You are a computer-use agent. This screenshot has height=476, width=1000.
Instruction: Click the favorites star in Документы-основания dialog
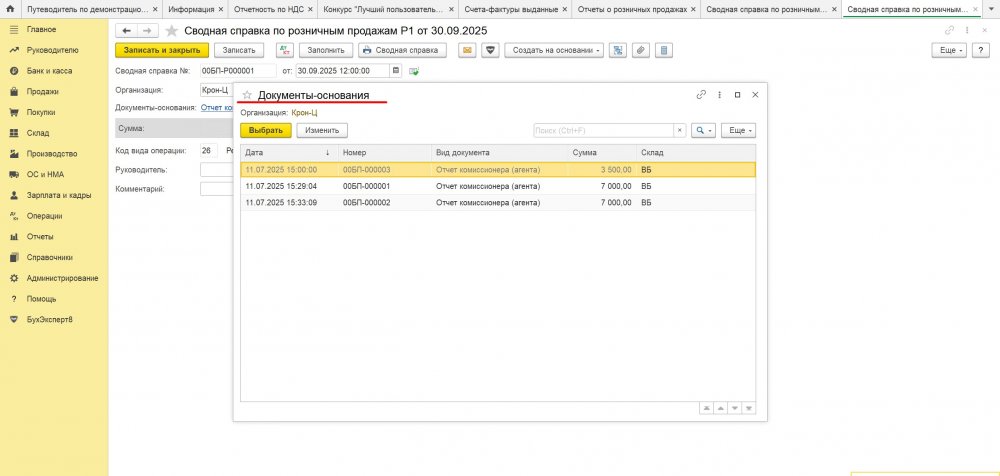pyautogui.click(x=247, y=95)
